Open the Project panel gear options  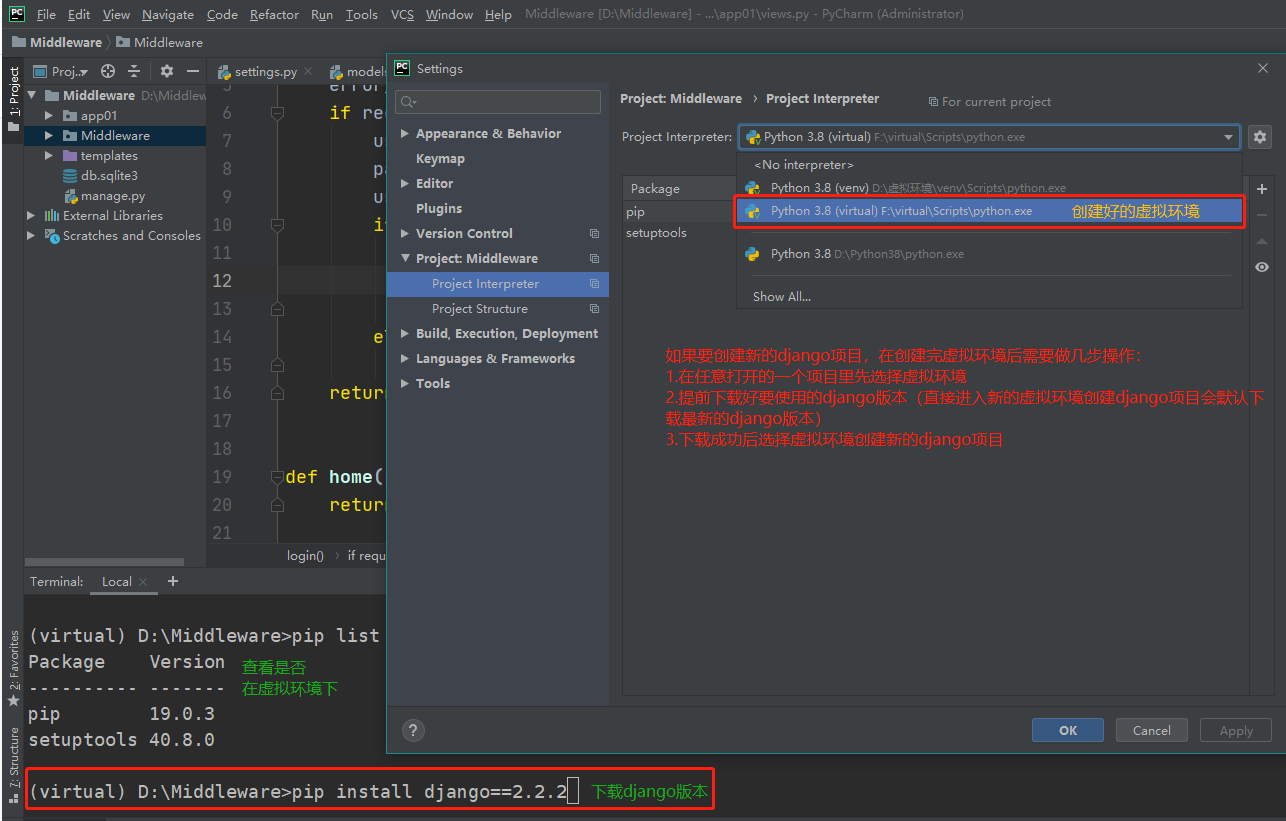click(x=167, y=71)
